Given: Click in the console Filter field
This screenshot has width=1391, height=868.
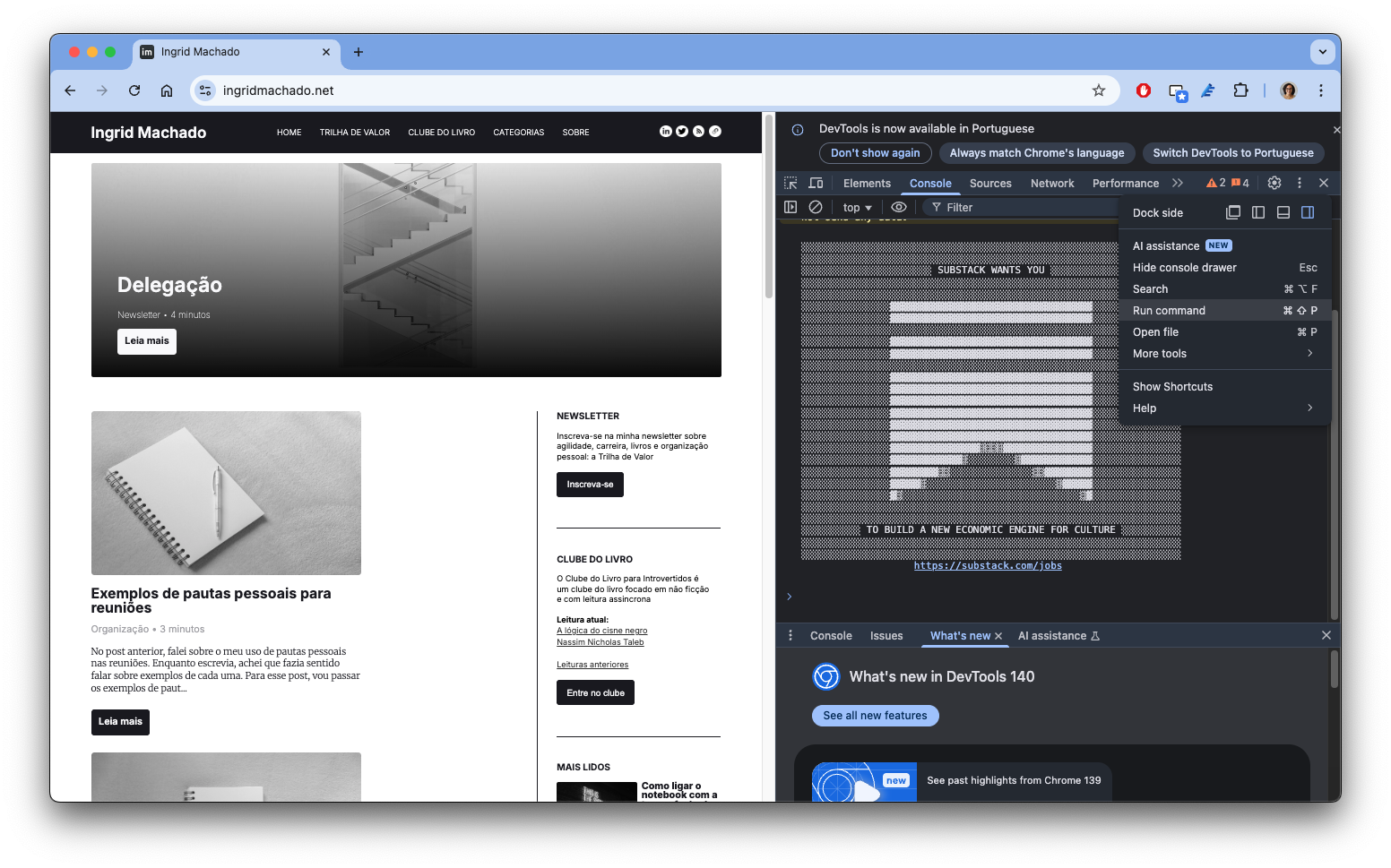Looking at the screenshot, I should coord(1022,207).
